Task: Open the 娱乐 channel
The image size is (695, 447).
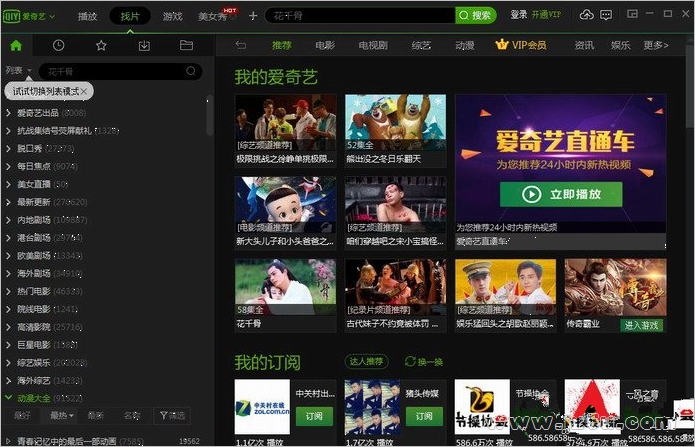Action: (x=621, y=45)
